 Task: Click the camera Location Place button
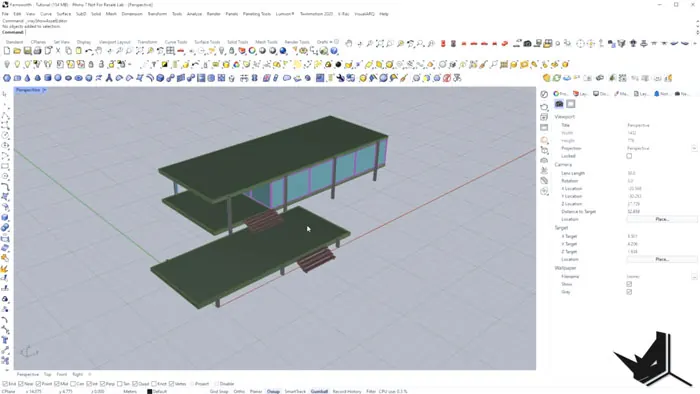coord(662,220)
